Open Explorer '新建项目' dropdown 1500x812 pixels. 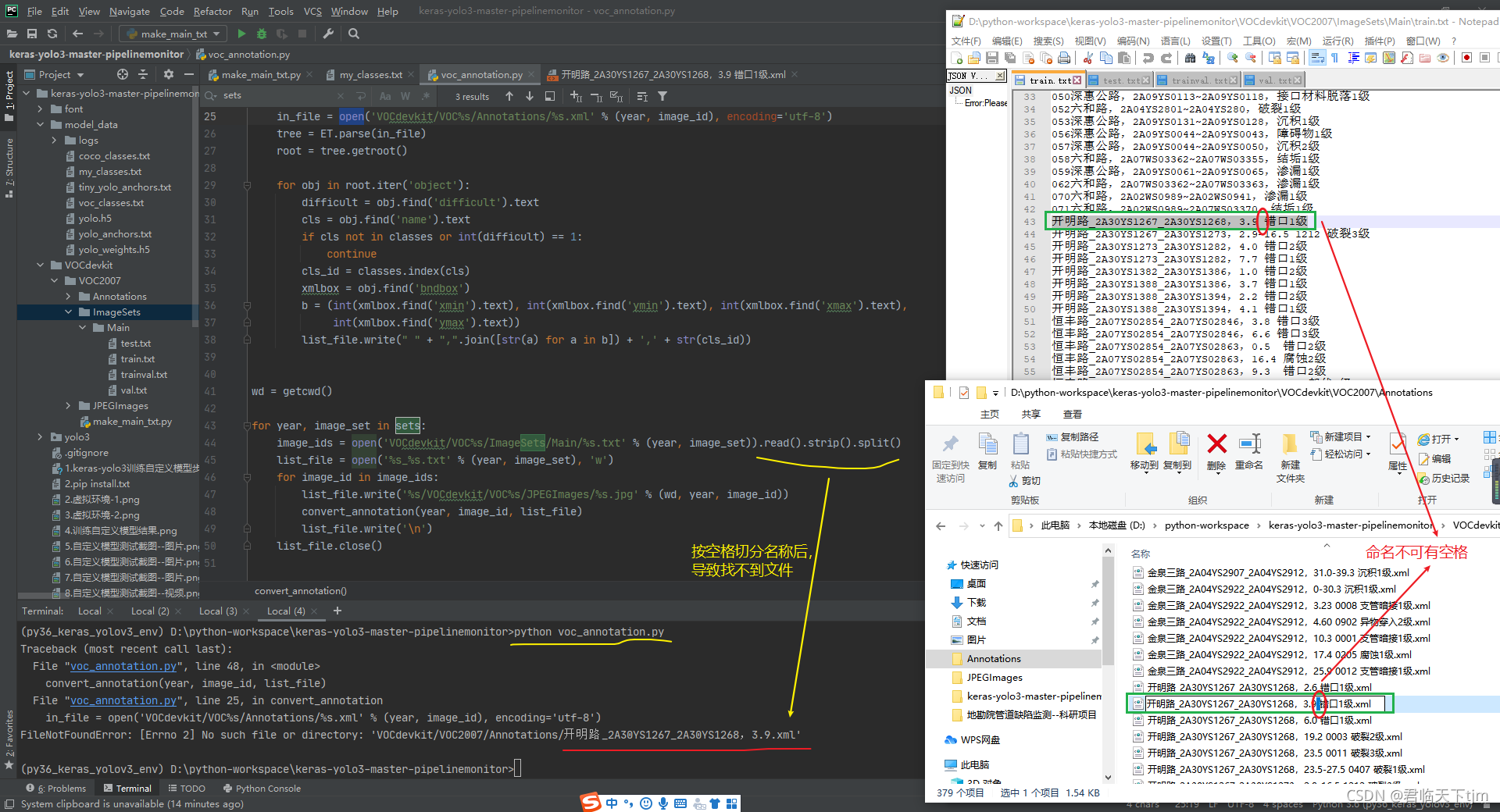(x=1341, y=436)
